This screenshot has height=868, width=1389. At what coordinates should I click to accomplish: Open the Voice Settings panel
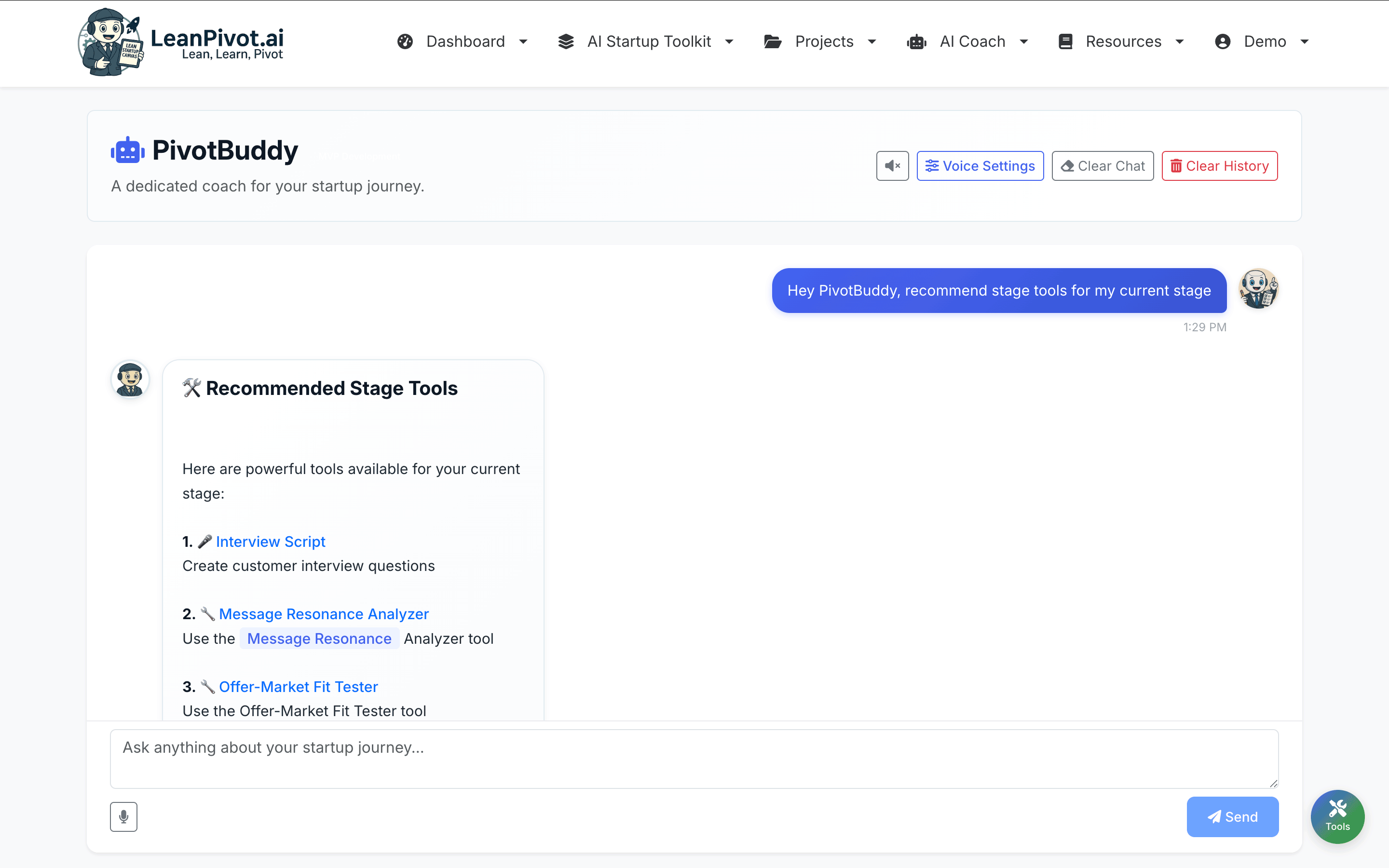[x=980, y=166]
